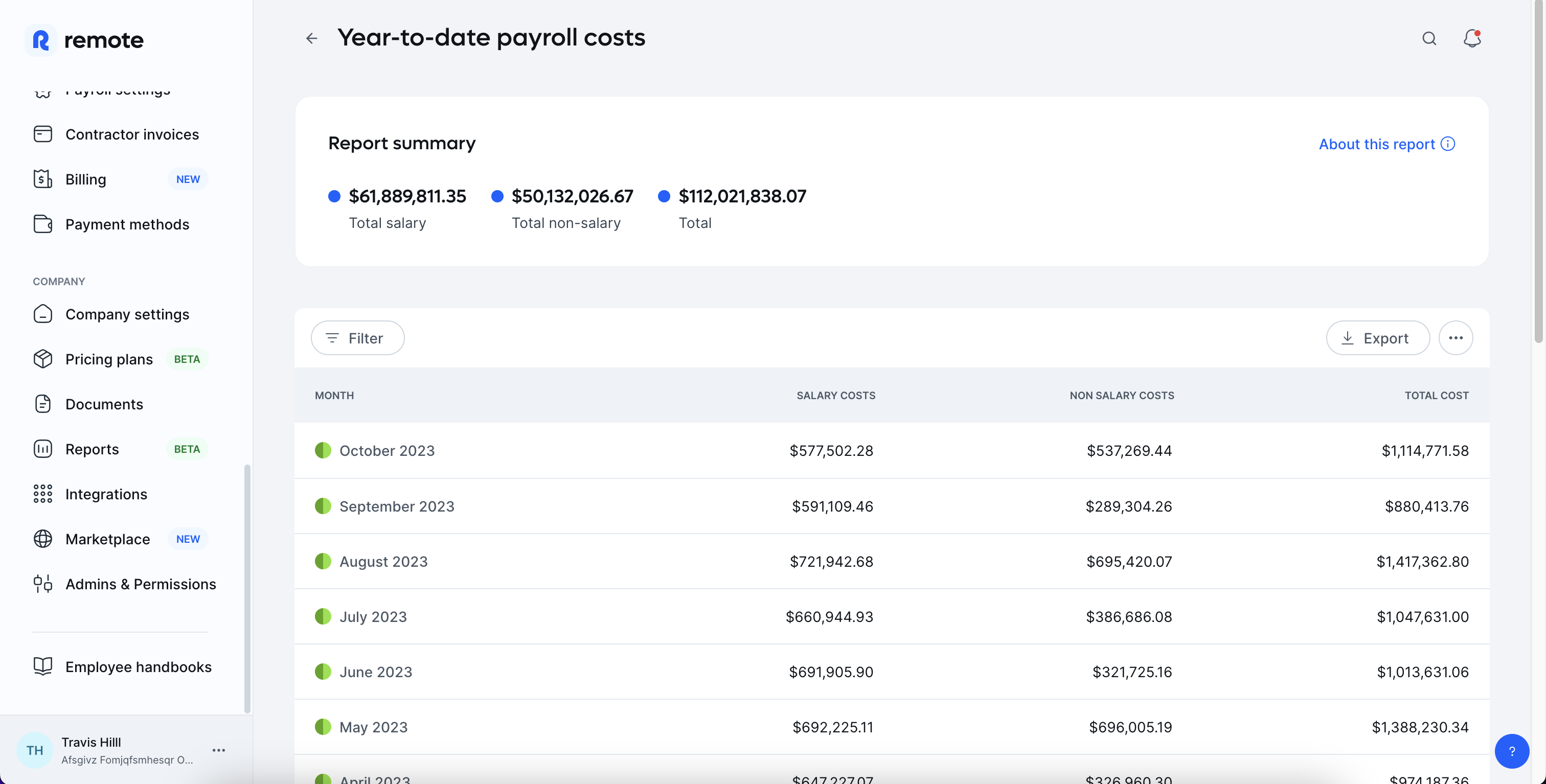Open Travis Hilll account options menu
The width and height of the screenshot is (1546, 784).
tap(218, 750)
